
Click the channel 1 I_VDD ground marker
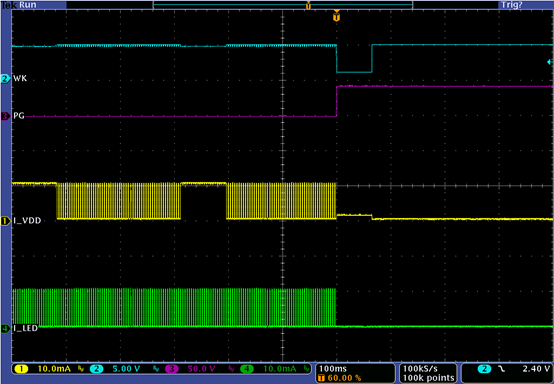(x=6, y=221)
